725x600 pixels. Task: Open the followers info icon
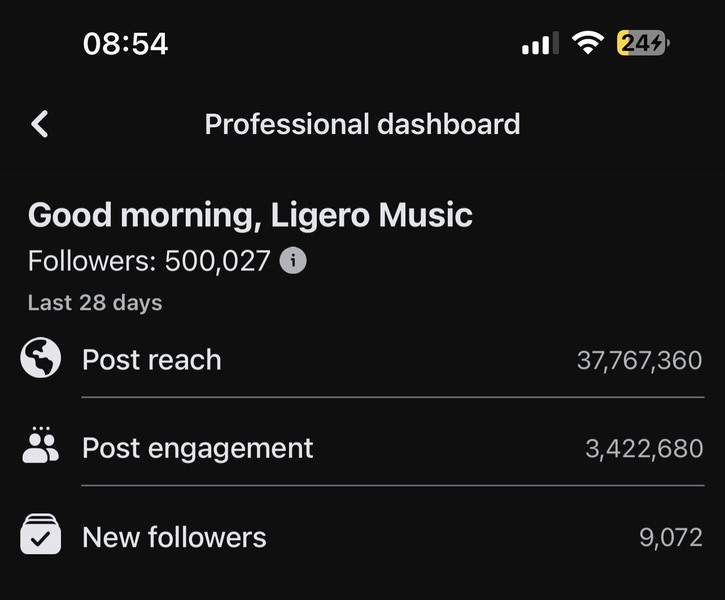293,261
